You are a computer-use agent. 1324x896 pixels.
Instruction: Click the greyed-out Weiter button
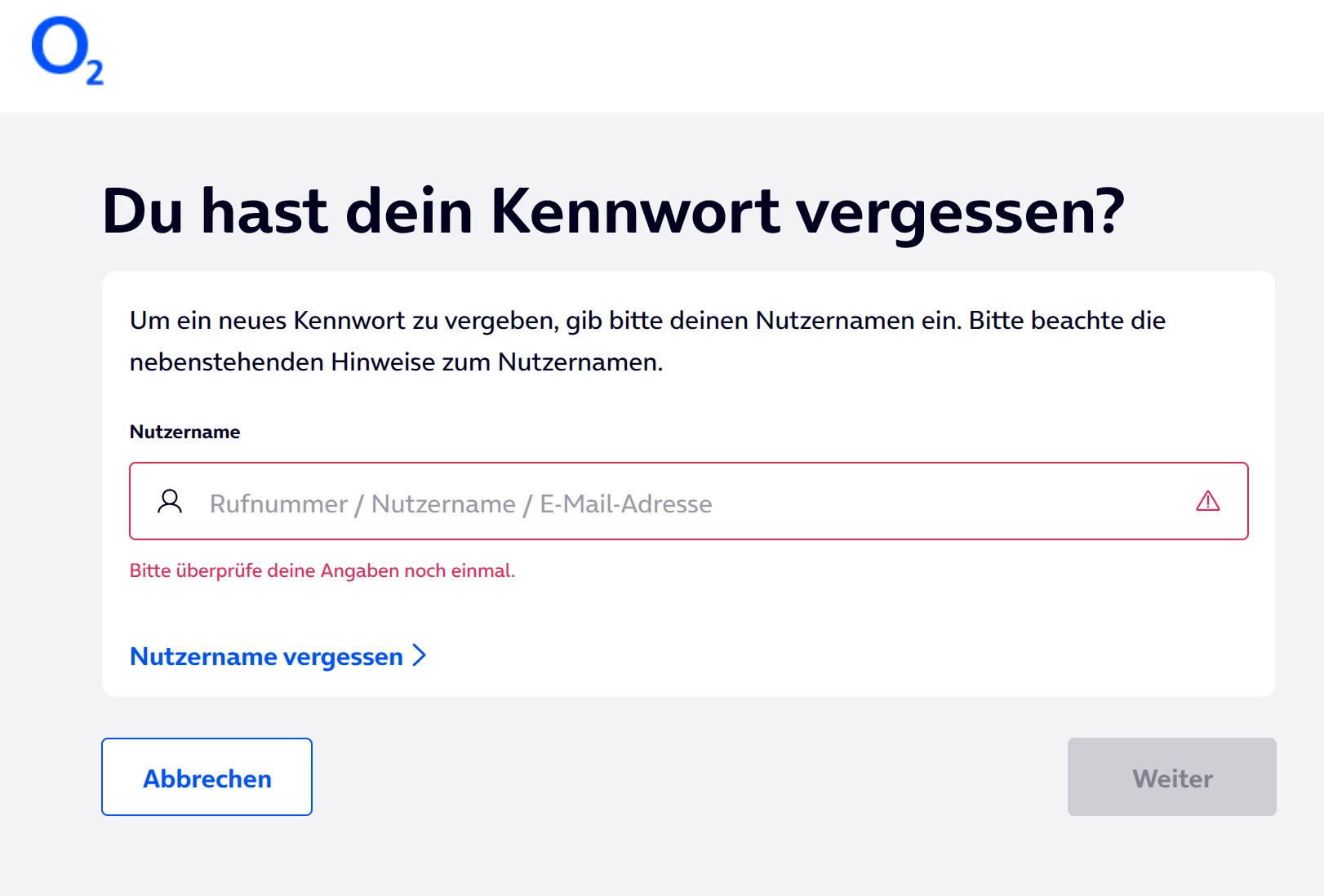pos(1171,777)
